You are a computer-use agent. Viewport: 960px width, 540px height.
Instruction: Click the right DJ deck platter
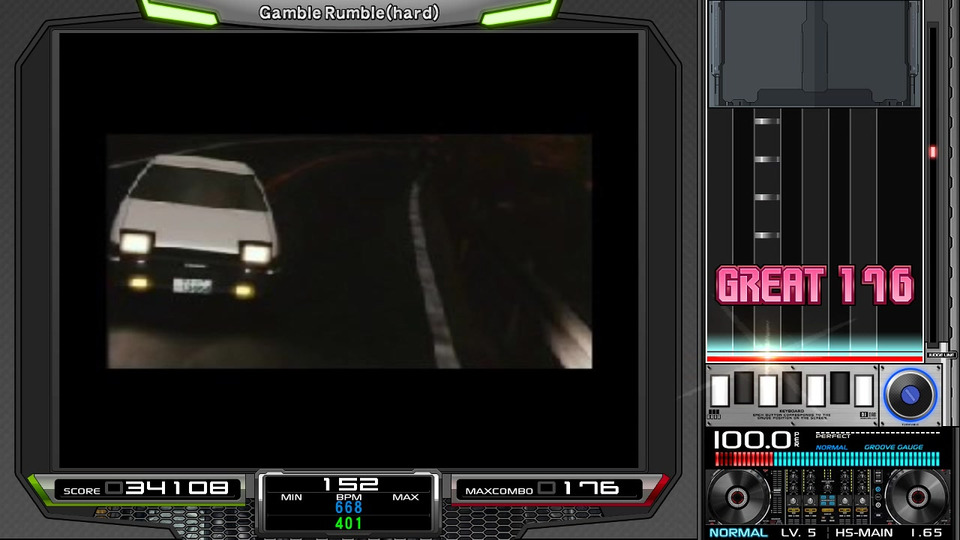coord(917,497)
